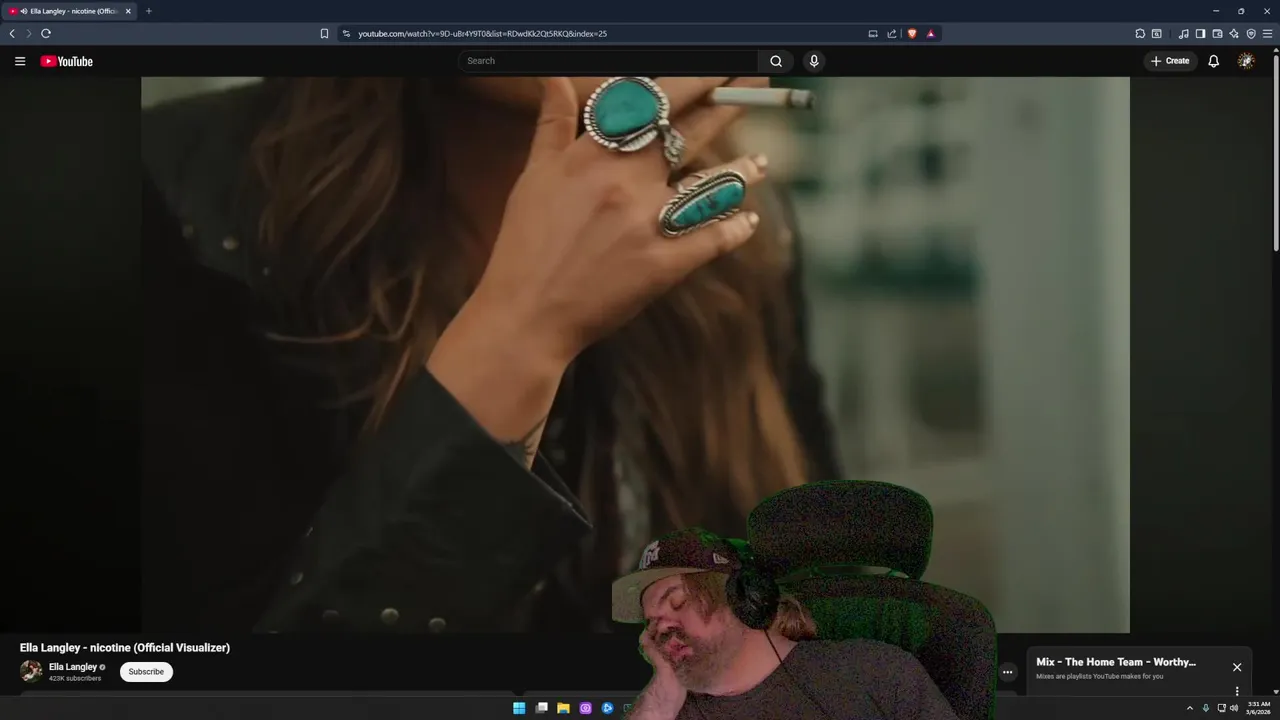Open Brave VPN shield icon

click(x=1251, y=33)
